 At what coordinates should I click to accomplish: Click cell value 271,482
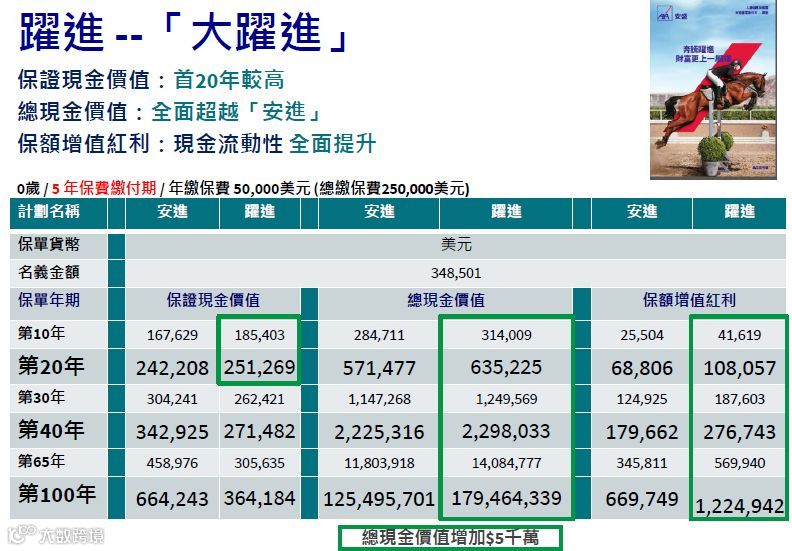coord(260,431)
